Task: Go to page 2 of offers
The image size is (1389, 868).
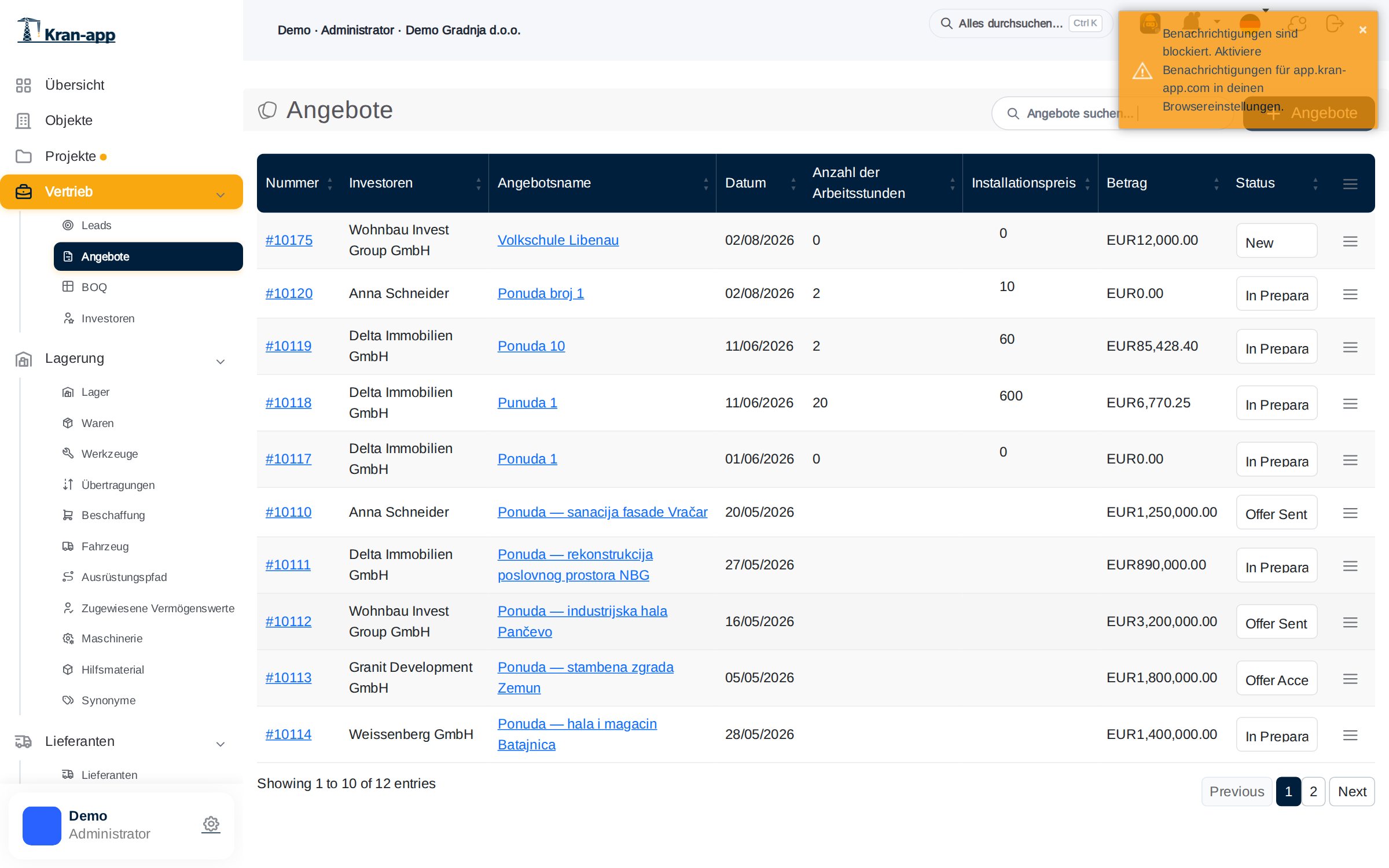Action: coord(1313,791)
